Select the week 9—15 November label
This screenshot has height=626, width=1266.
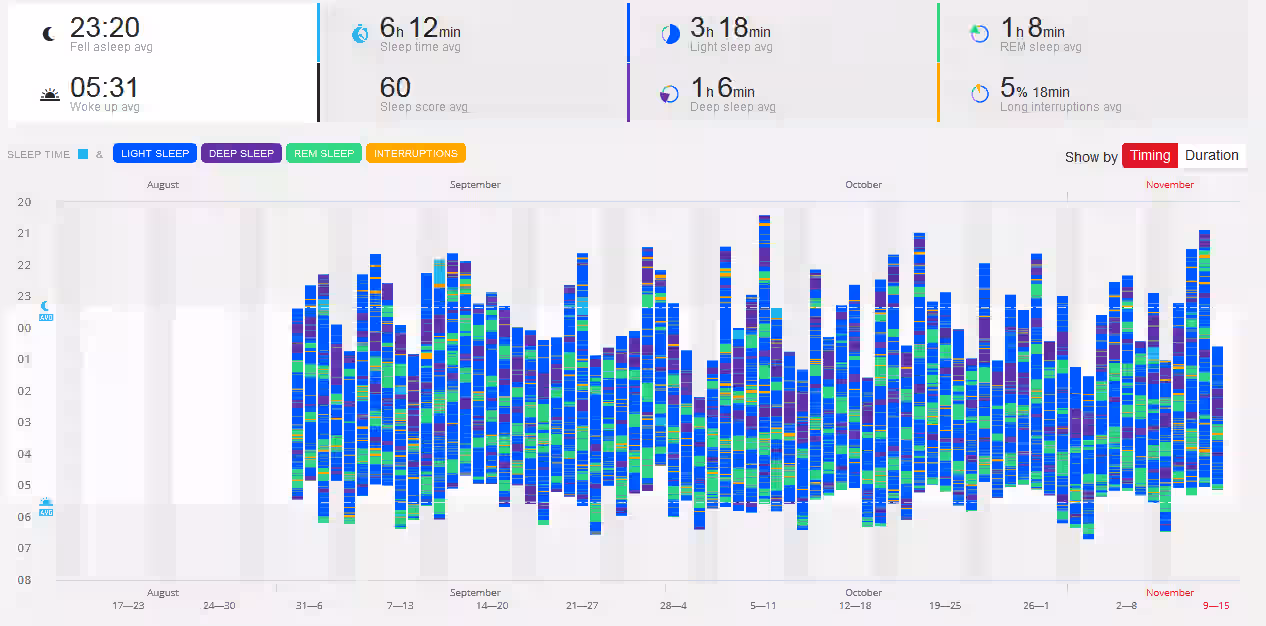pos(1216,606)
